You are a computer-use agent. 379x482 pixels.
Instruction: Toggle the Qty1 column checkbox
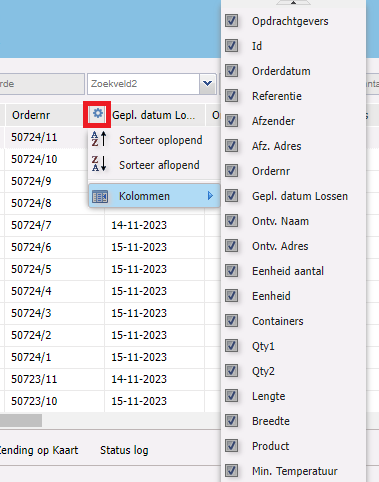[231, 346]
